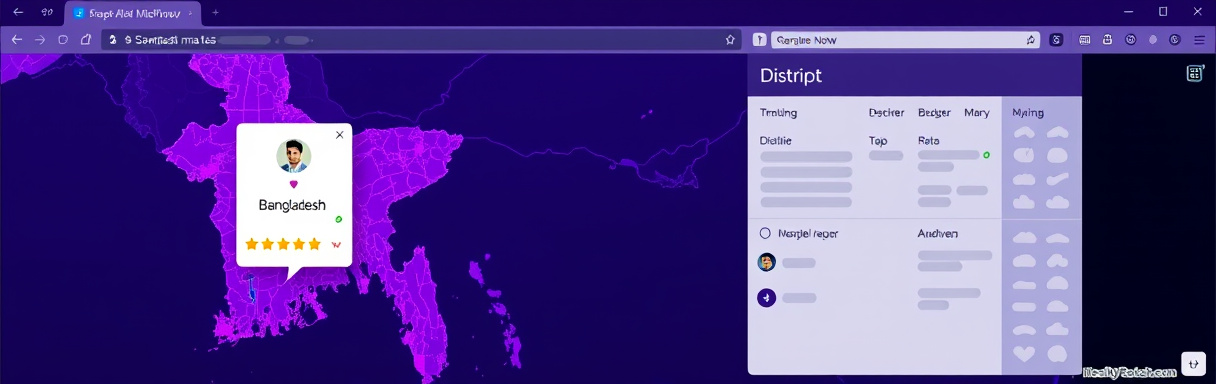Go forward with the browser forward arrow

point(40,40)
